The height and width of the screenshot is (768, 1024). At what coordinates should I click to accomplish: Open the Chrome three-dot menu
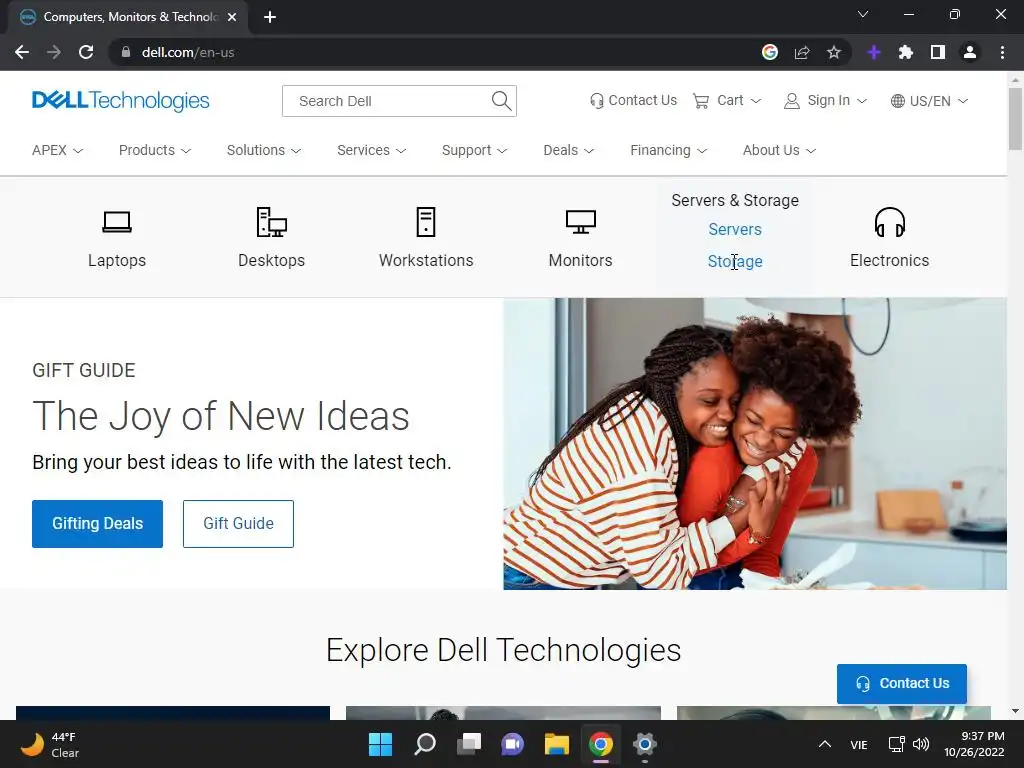pyautogui.click(x=1002, y=52)
